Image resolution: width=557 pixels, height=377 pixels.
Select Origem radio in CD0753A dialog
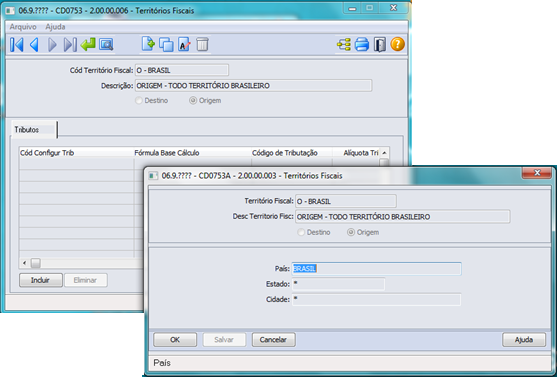351,232
